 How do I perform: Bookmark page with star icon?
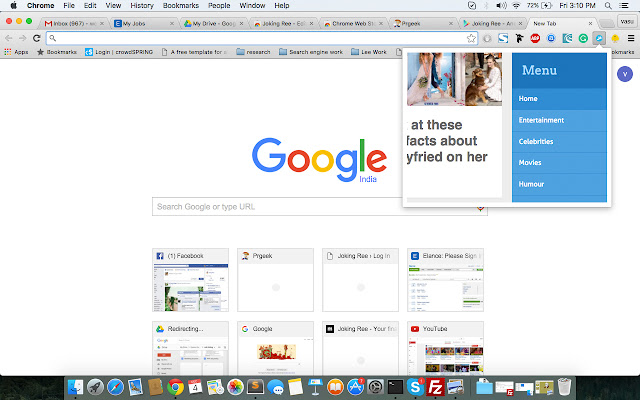click(x=471, y=38)
